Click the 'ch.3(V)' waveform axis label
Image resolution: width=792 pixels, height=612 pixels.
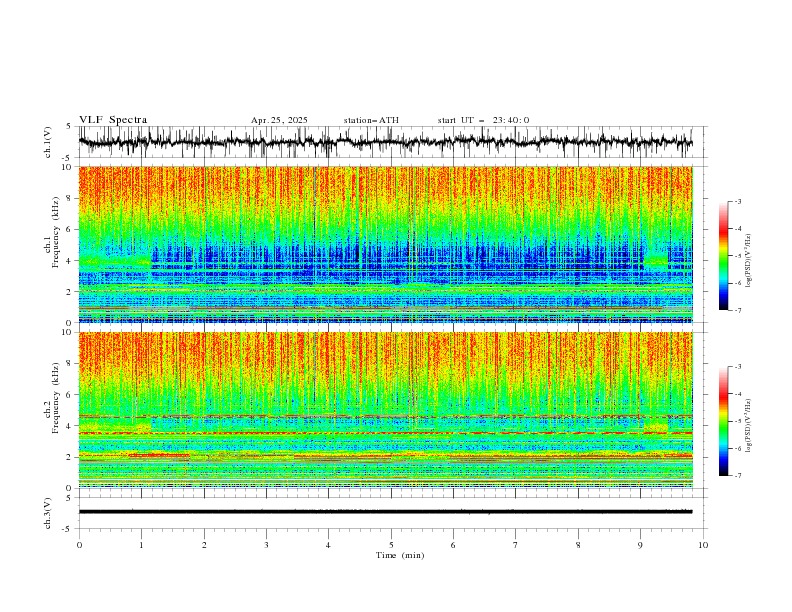click(x=47, y=513)
